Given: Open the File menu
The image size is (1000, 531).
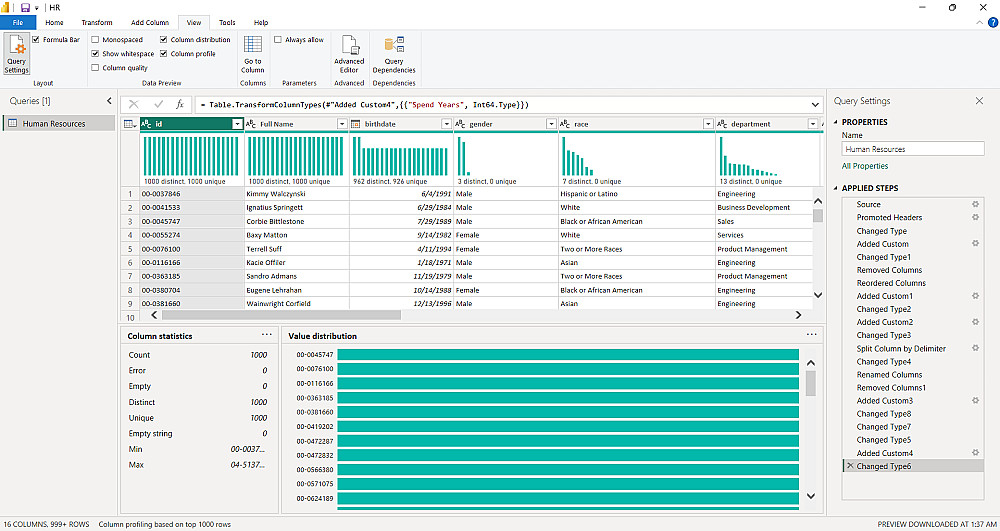Looking at the screenshot, I should tap(18, 22).
